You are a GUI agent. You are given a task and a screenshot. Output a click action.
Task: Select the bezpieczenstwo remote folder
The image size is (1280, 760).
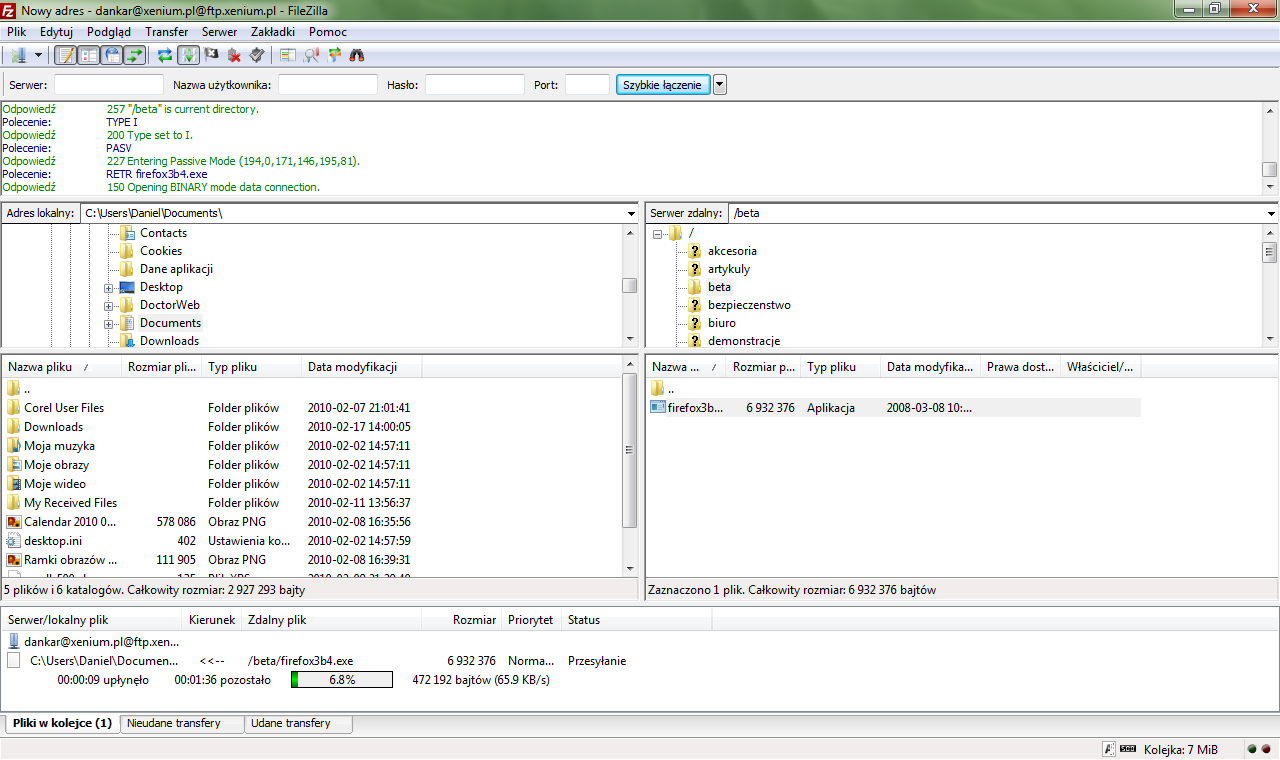749,305
